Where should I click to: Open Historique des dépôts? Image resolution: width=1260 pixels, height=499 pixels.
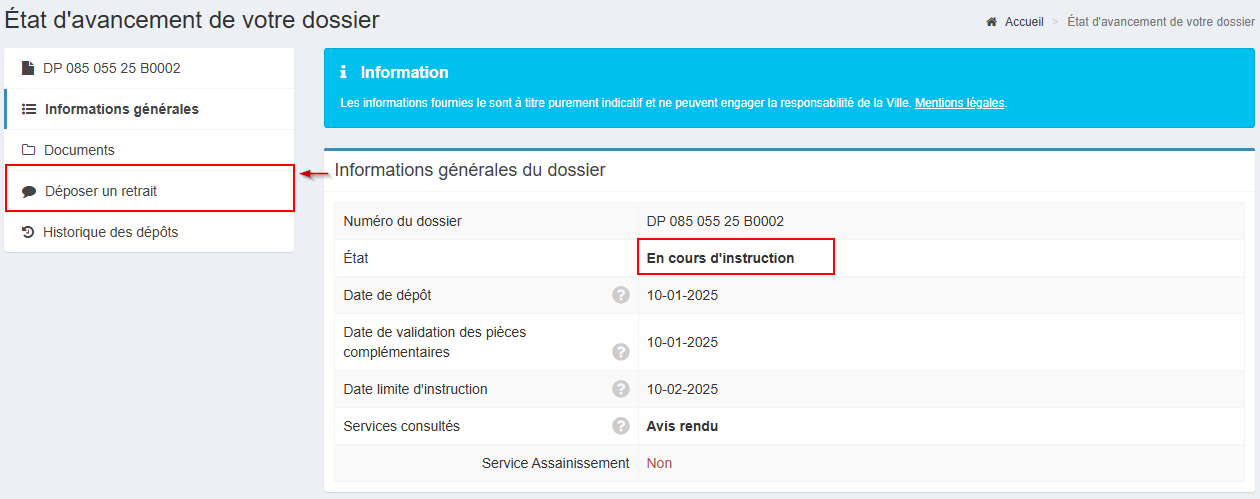(110, 232)
